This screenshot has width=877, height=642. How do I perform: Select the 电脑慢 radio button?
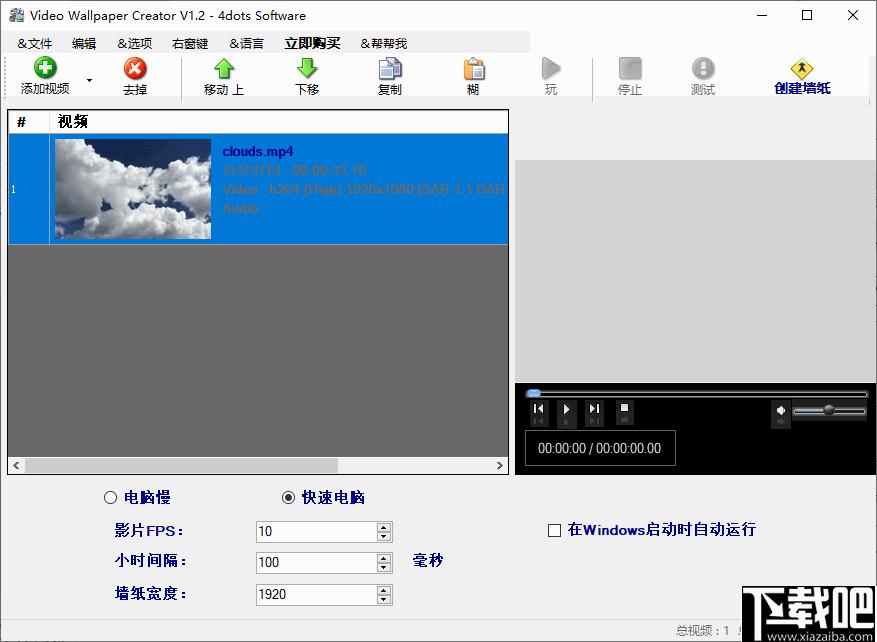tap(110, 498)
